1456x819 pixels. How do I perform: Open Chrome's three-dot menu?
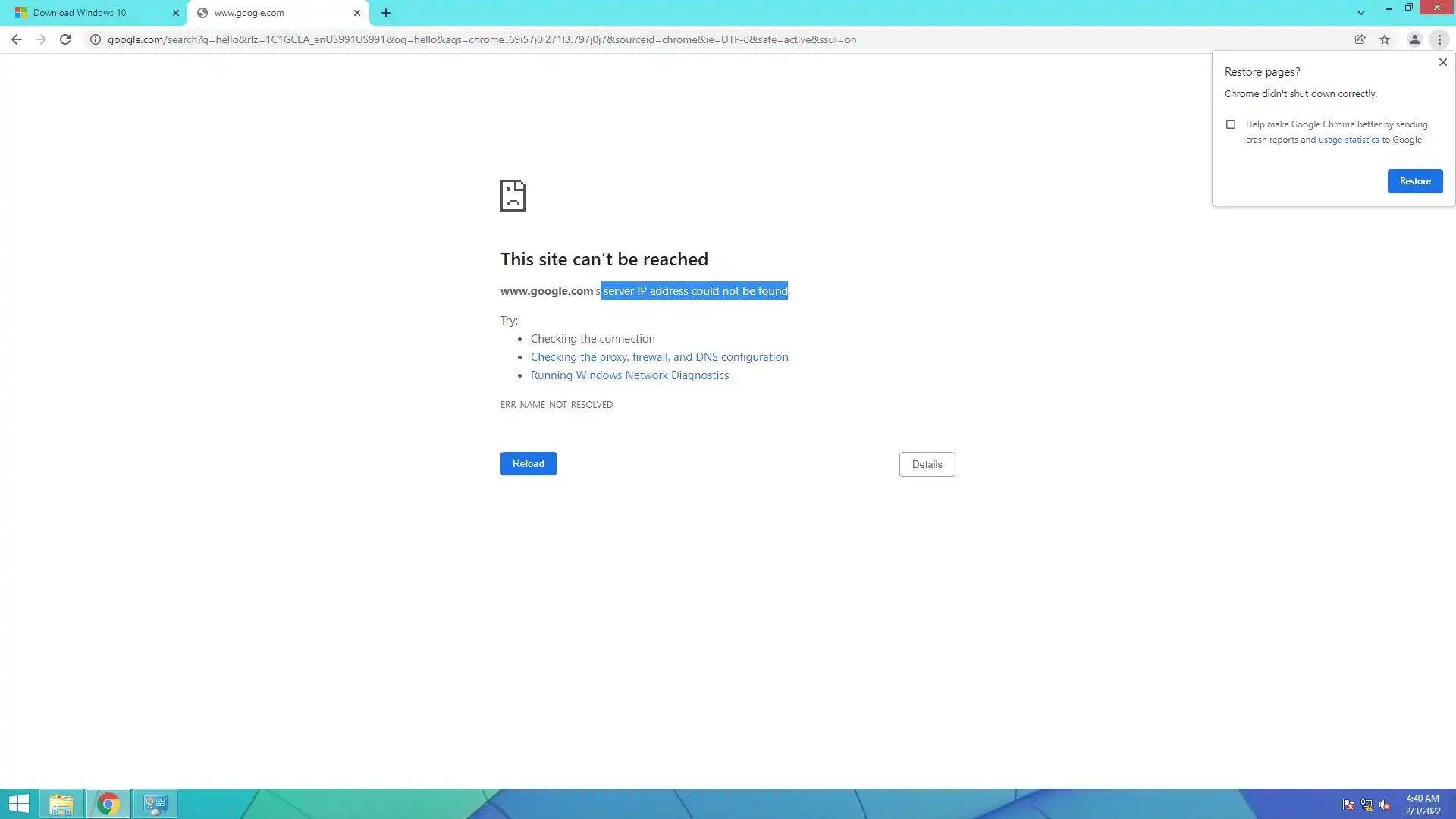1439,39
